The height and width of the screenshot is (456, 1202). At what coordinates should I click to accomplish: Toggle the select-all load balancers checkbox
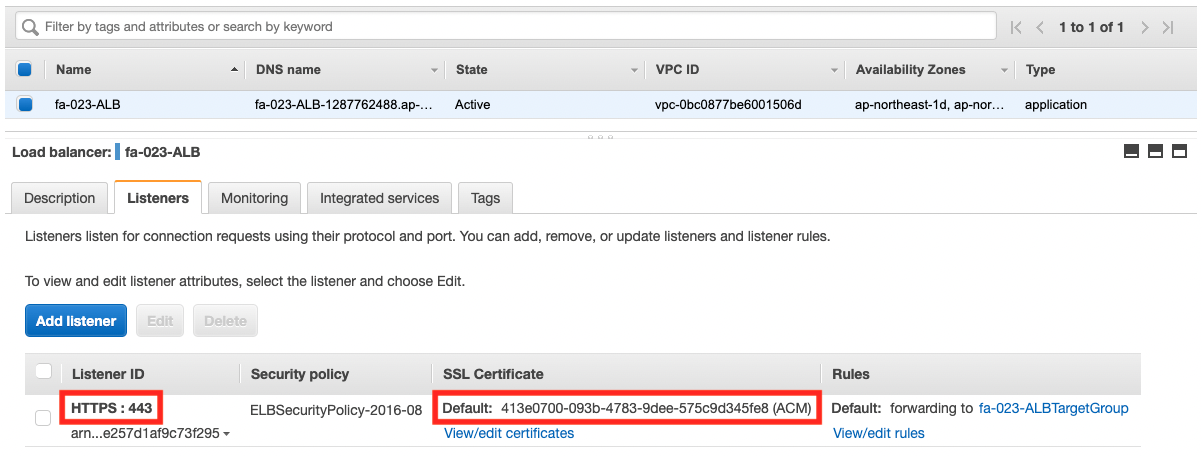25,70
